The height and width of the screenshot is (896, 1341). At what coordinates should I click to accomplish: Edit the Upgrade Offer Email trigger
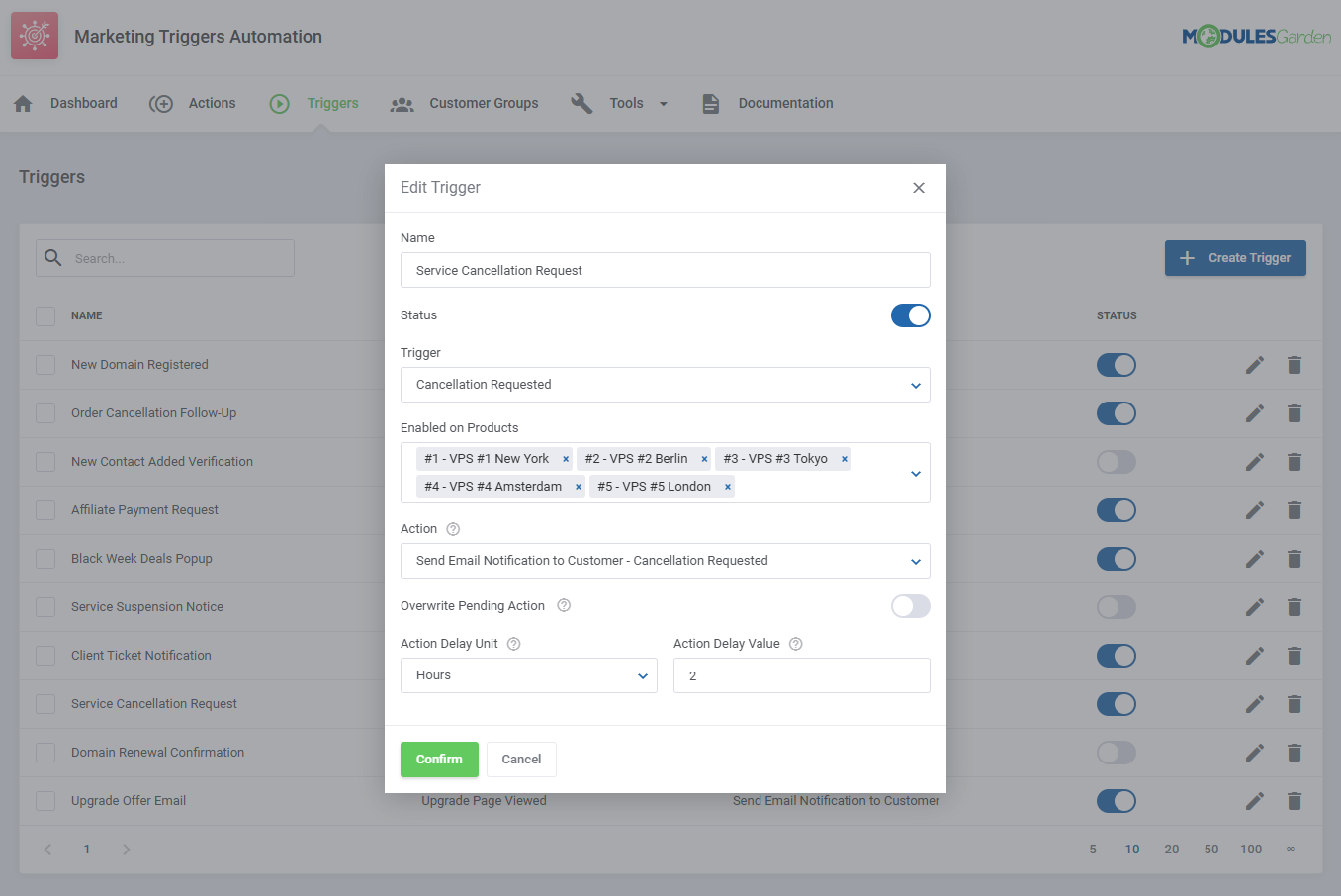1254,801
